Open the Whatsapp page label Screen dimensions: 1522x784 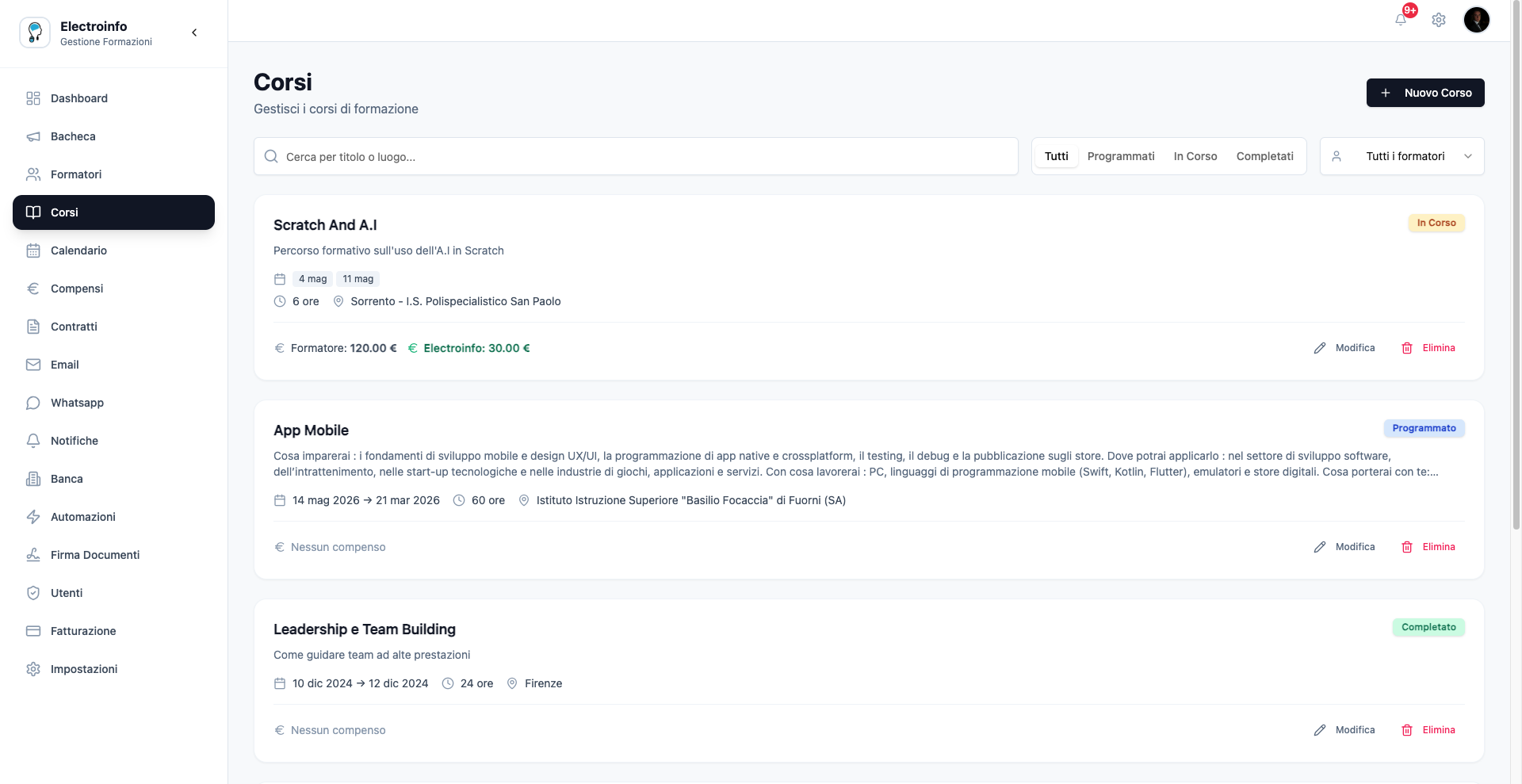(x=77, y=403)
